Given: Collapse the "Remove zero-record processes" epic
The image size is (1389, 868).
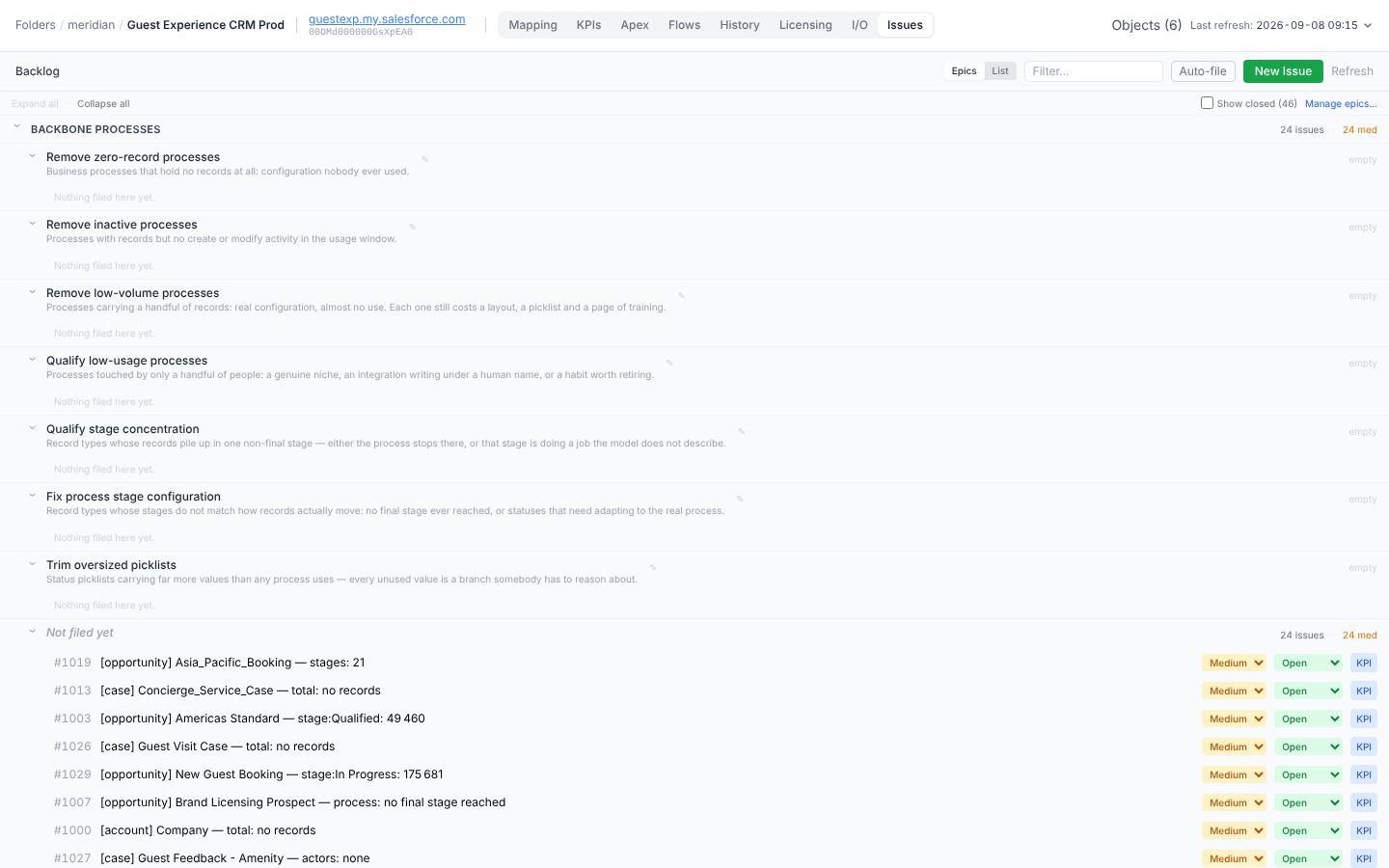Looking at the screenshot, I should pyautogui.click(x=32, y=155).
